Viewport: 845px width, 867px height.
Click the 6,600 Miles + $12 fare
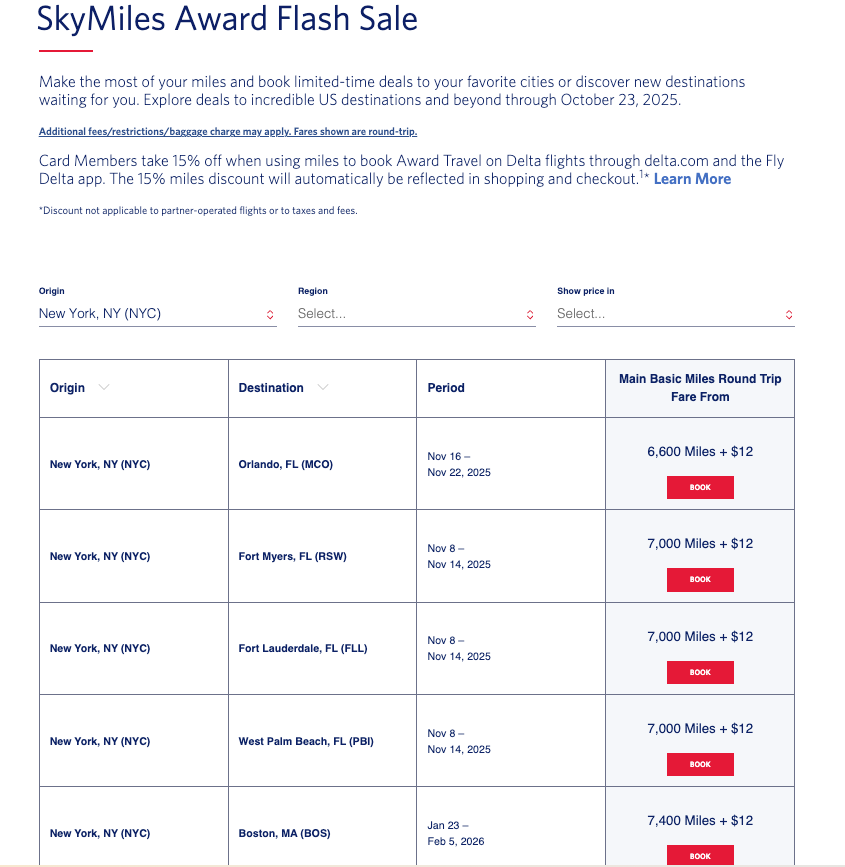click(x=700, y=452)
